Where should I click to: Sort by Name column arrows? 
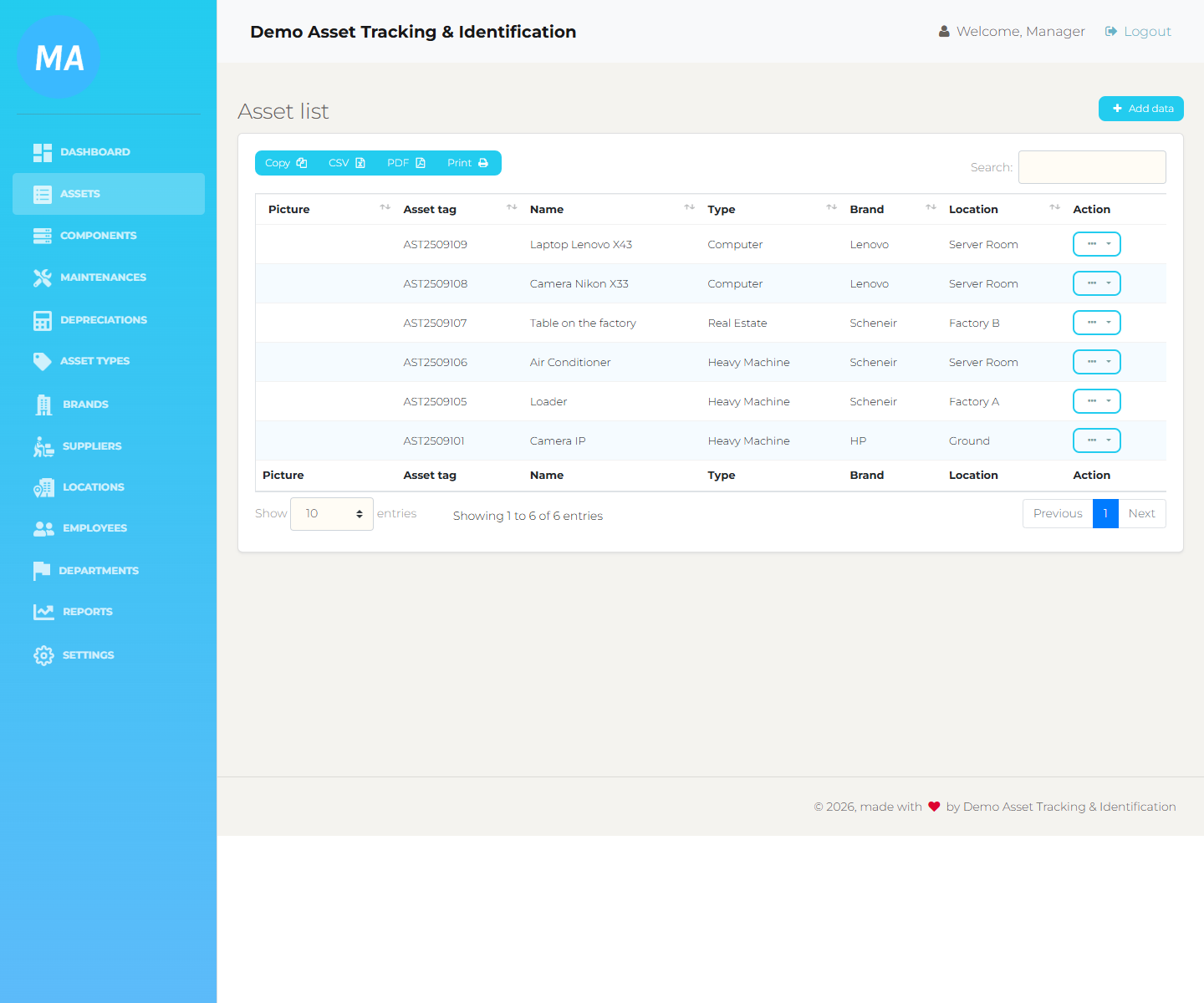(x=689, y=207)
